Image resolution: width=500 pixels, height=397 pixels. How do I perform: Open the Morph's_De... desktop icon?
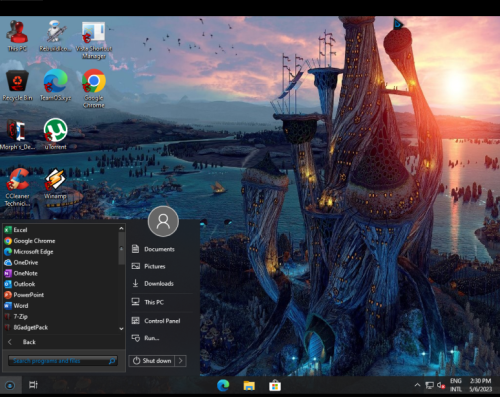tap(17, 134)
